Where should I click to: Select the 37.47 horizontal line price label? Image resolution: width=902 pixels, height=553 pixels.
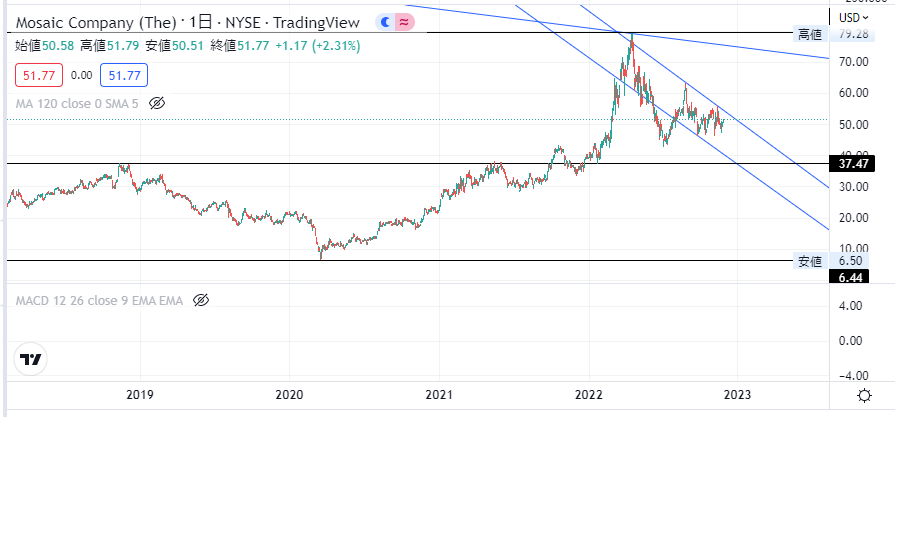tap(852, 163)
